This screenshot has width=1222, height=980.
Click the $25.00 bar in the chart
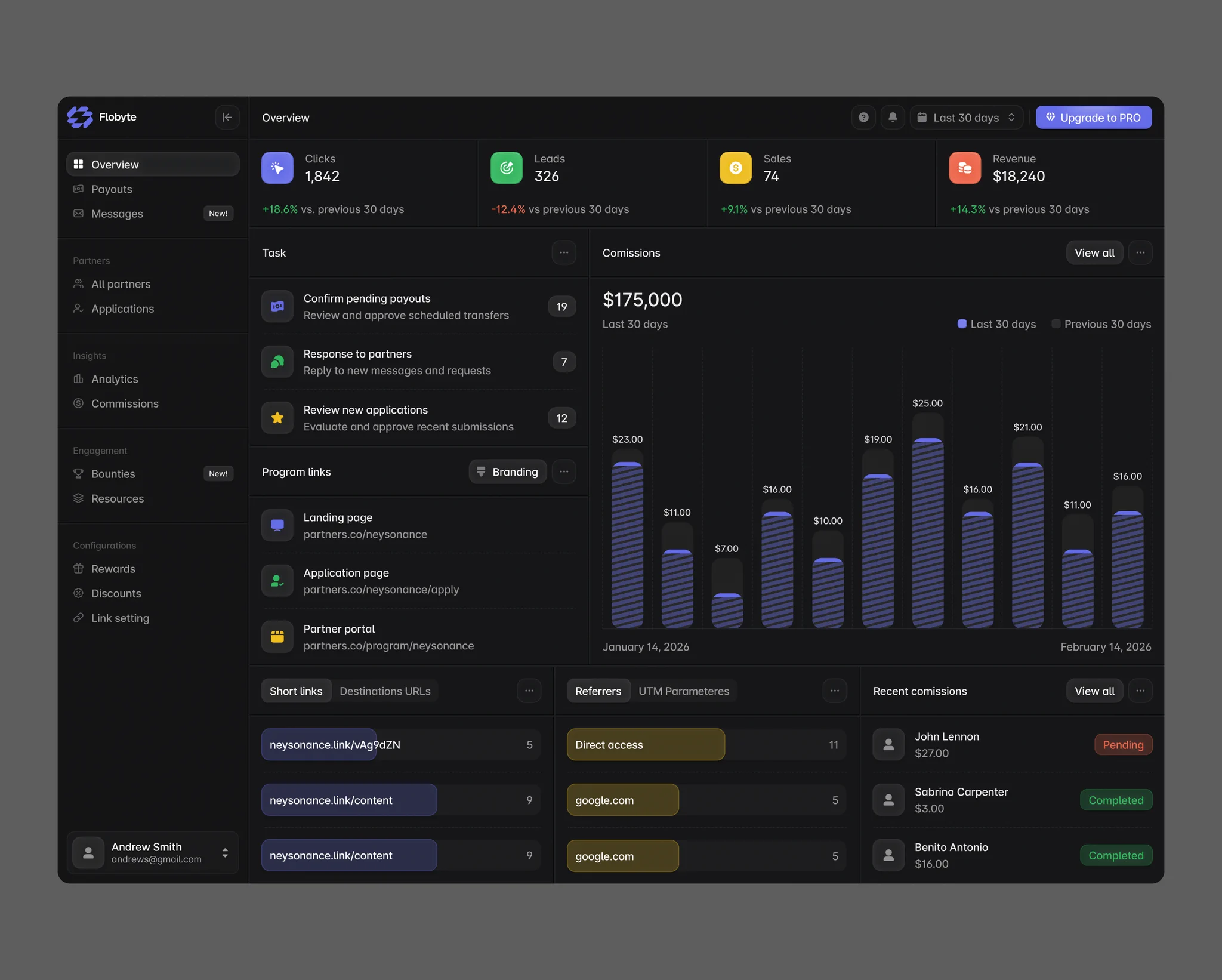pos(928,520)
